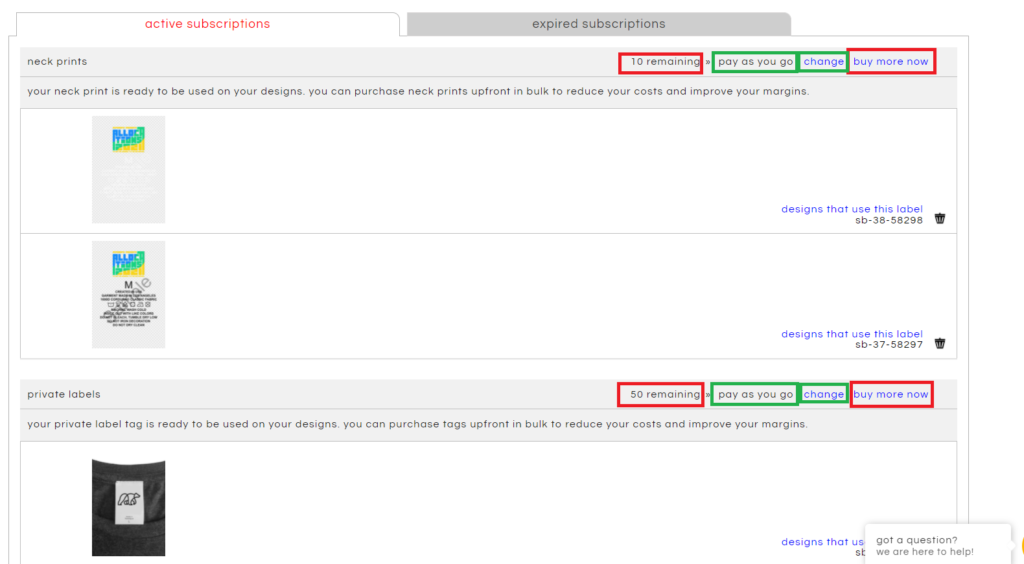Open designs using label sb-37-58297
Image resolution: width=1024 pixels, height=564 pixels.
coord(851,334)
